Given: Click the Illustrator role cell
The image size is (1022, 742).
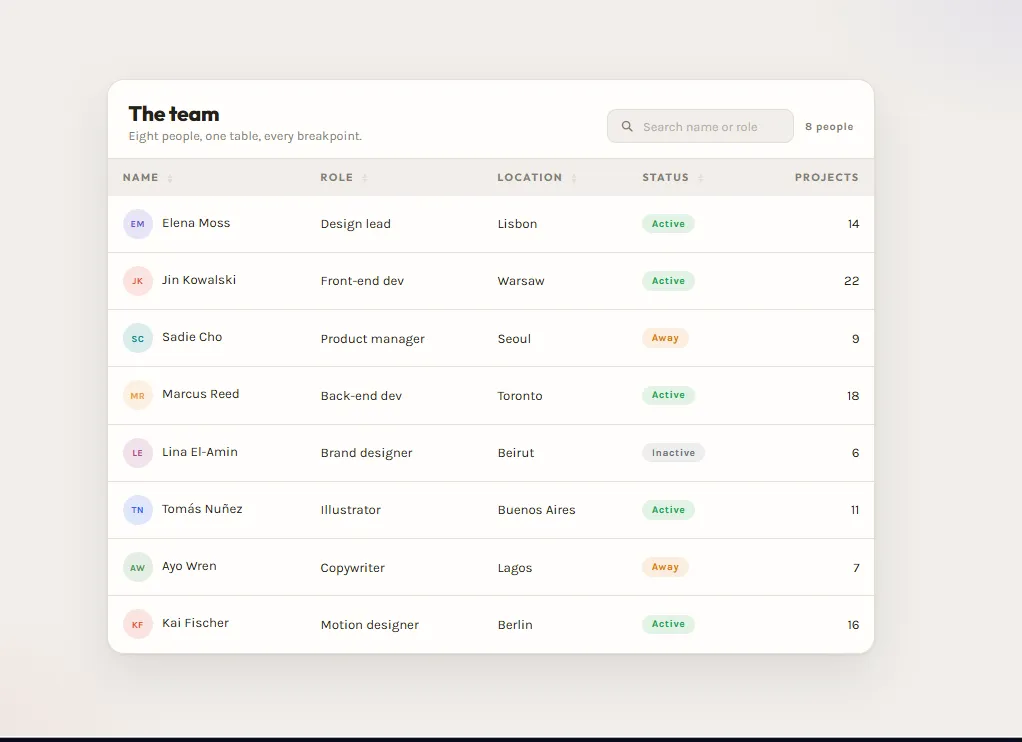Looking at the screenshot, I should point(351,510).
